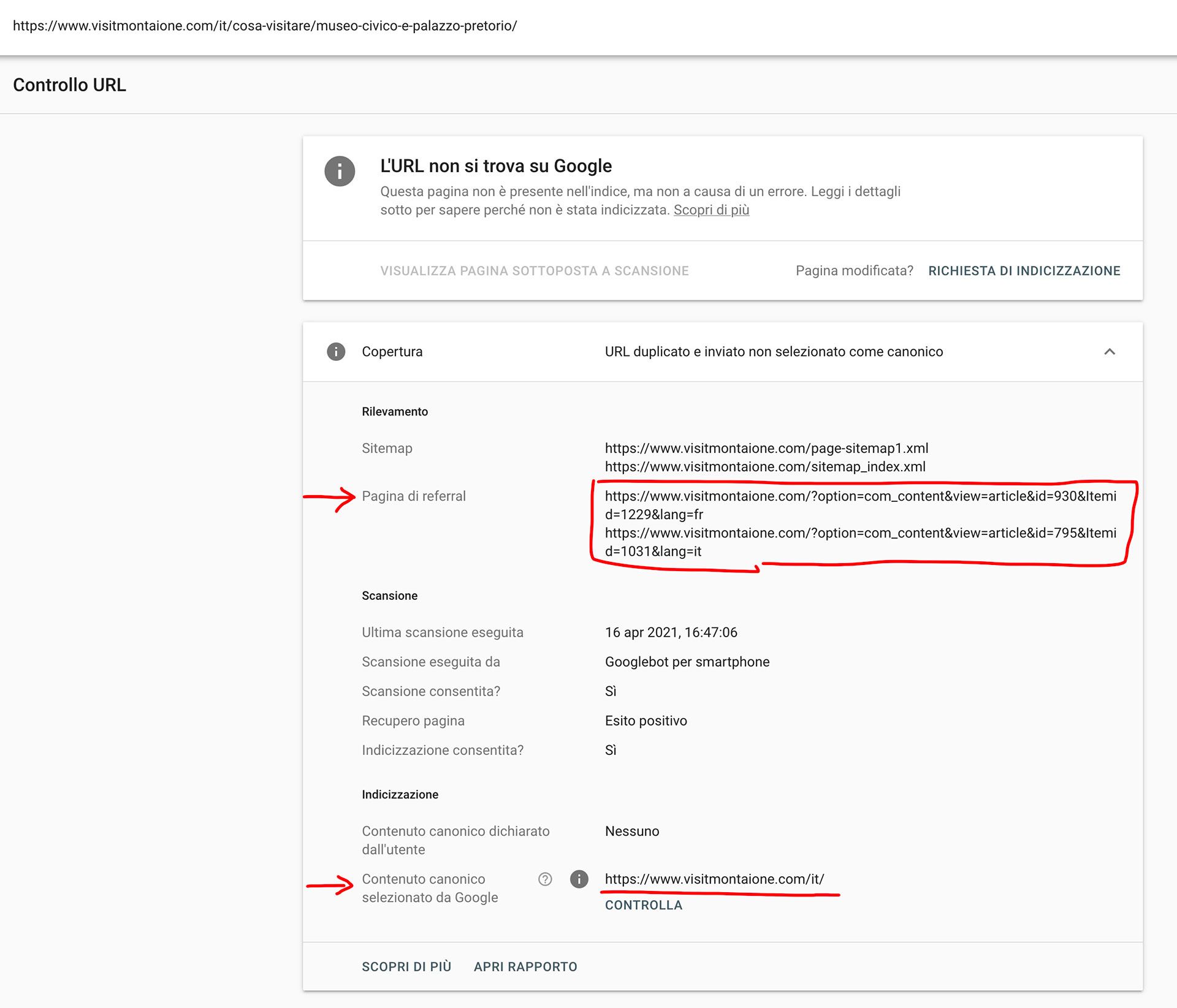Screen dimensions: 1177x1008
Task: Click the 'Contenuto canonico selezionato da Google' label
Action: click(430, 889)
